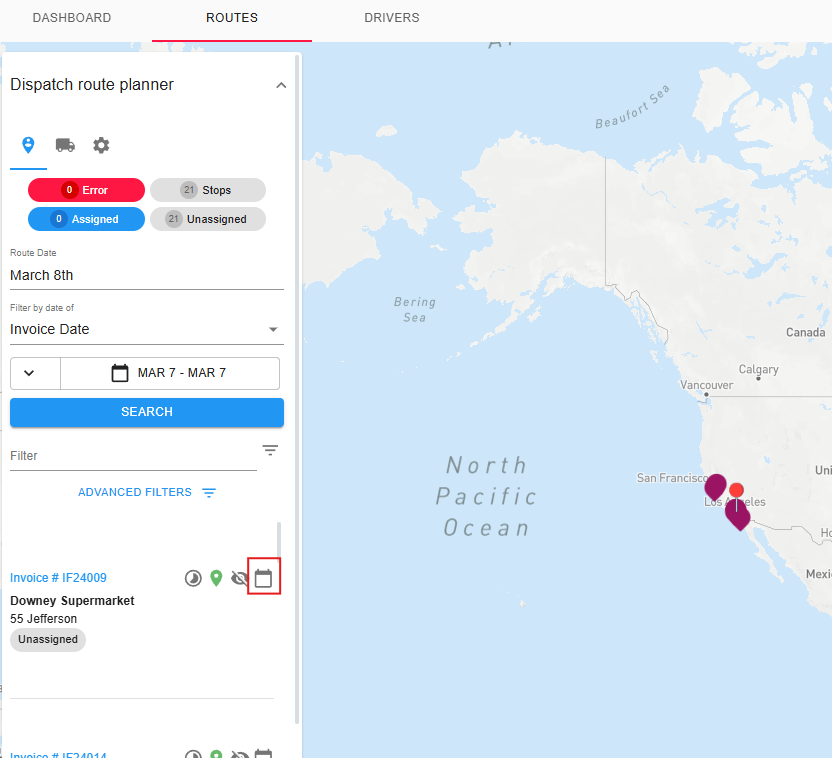Open the stops location pin tab
Screen dimensions: 832x758
click(28, 145)
